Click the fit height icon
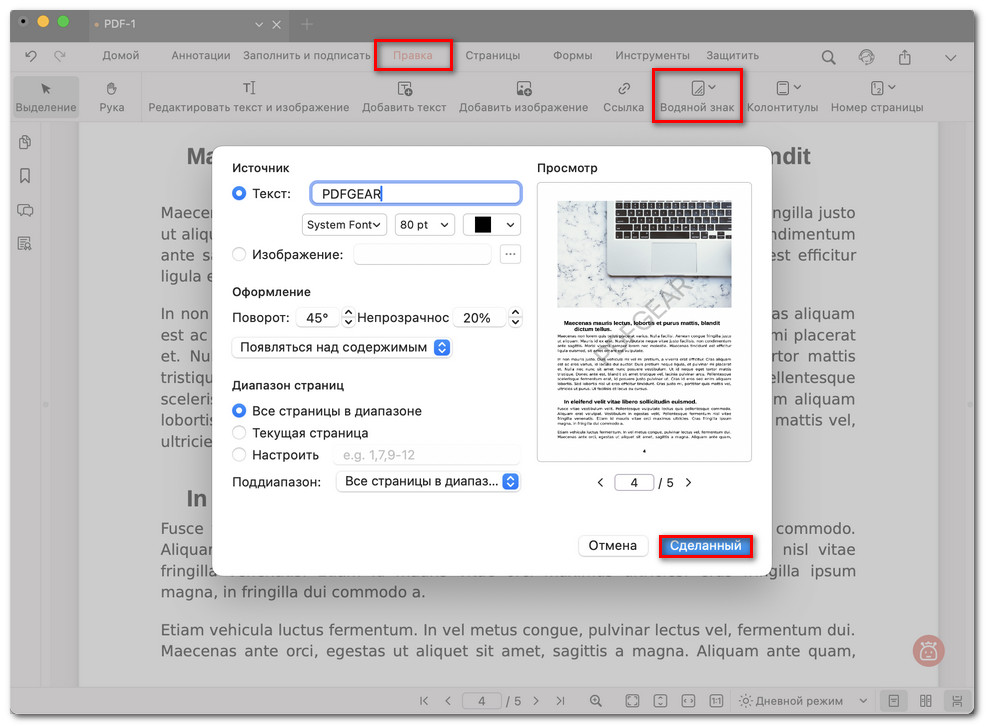Screen dimensions: 985x725 (x=660, y=700)
